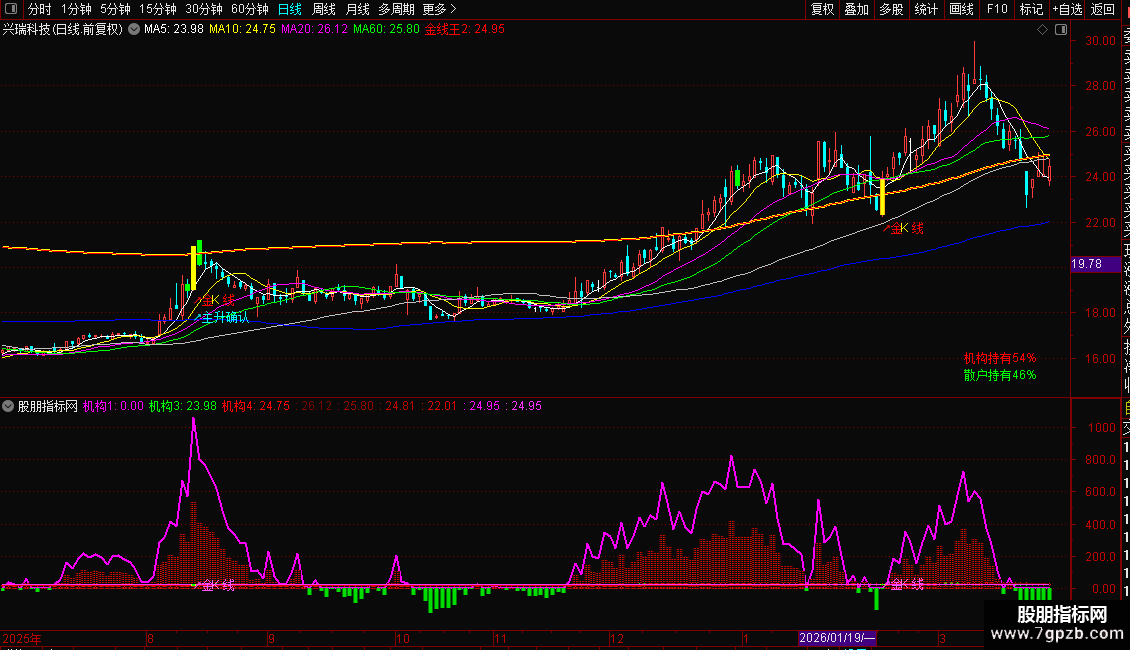The height and width of the screenshot is (650, 1130).
Task: Click the 2026/01/19 date marker on timeline
Action: [837, 637]
